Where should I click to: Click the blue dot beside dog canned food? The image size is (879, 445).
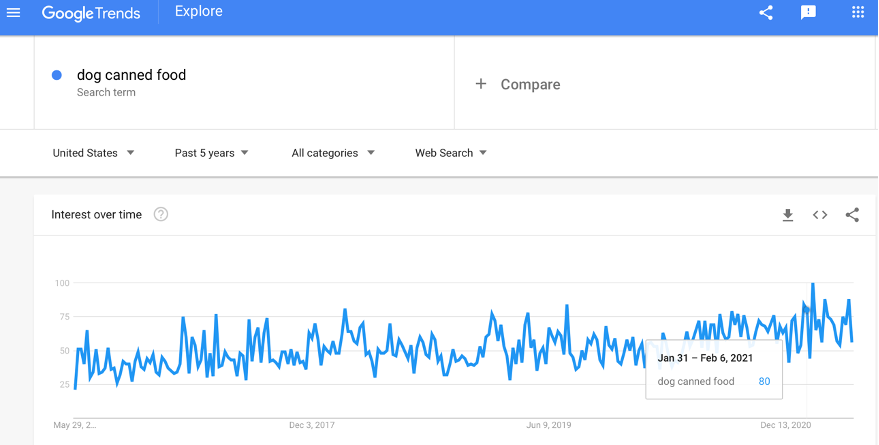coord(57,75)
